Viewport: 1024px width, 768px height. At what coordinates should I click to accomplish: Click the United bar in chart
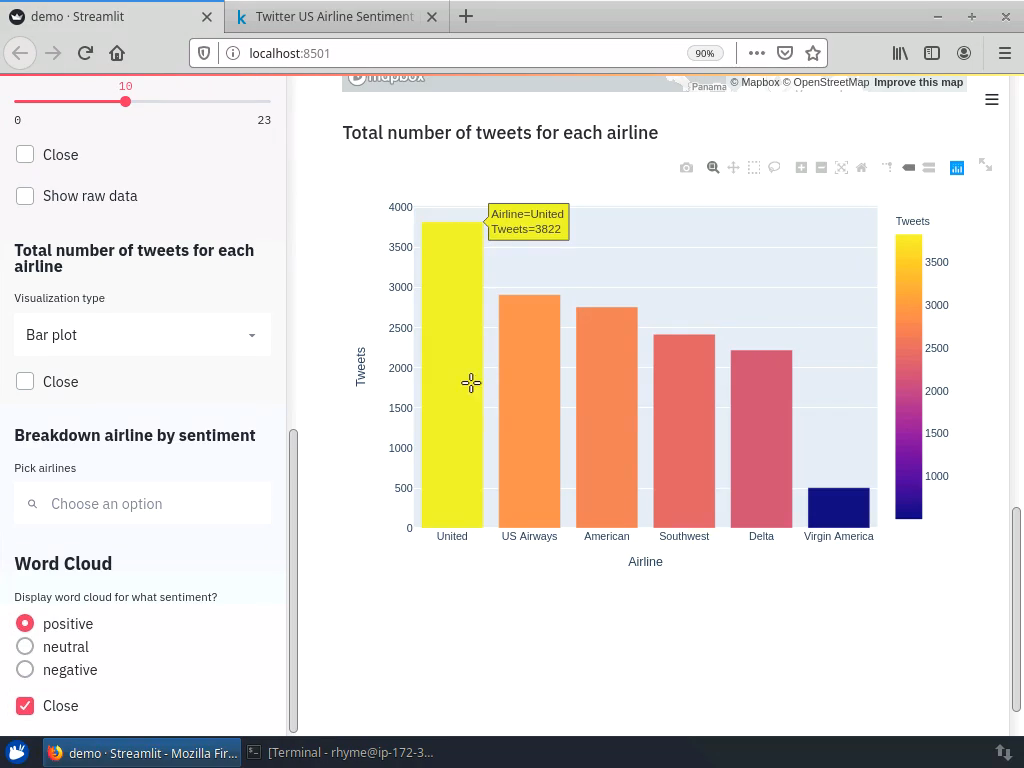pos(452,375)
